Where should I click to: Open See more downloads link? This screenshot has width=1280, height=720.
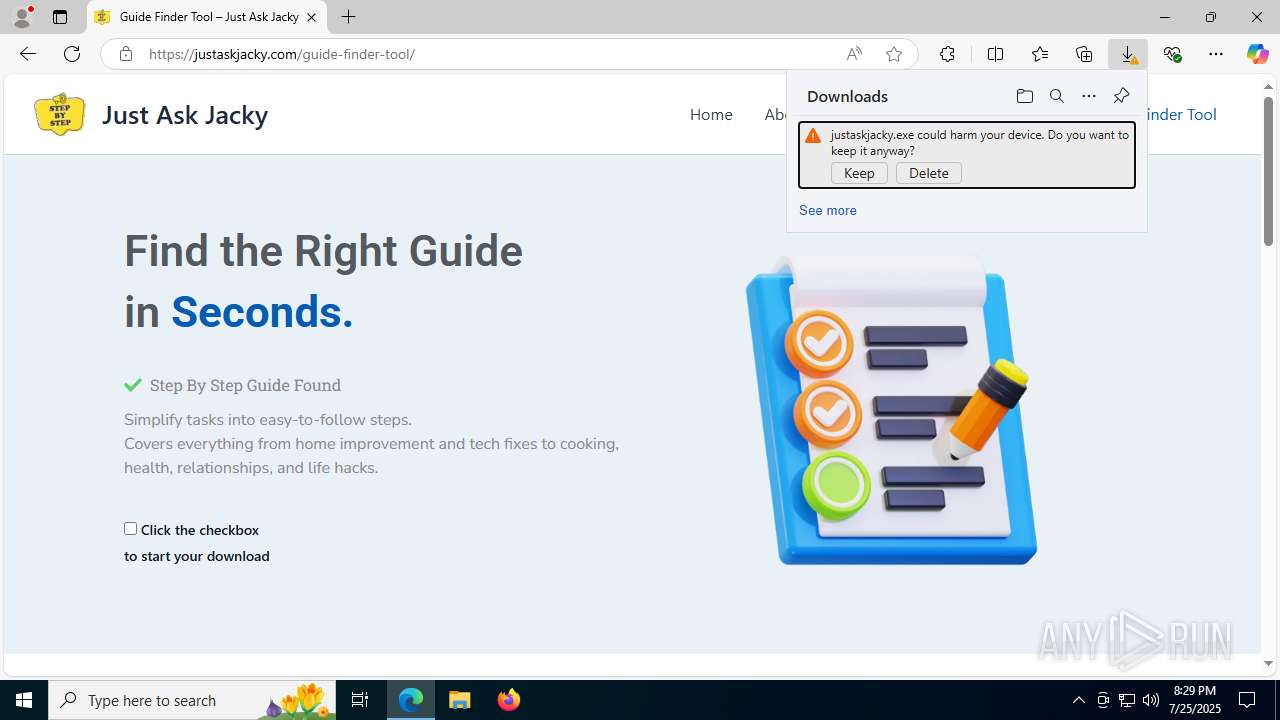[827, 210]
